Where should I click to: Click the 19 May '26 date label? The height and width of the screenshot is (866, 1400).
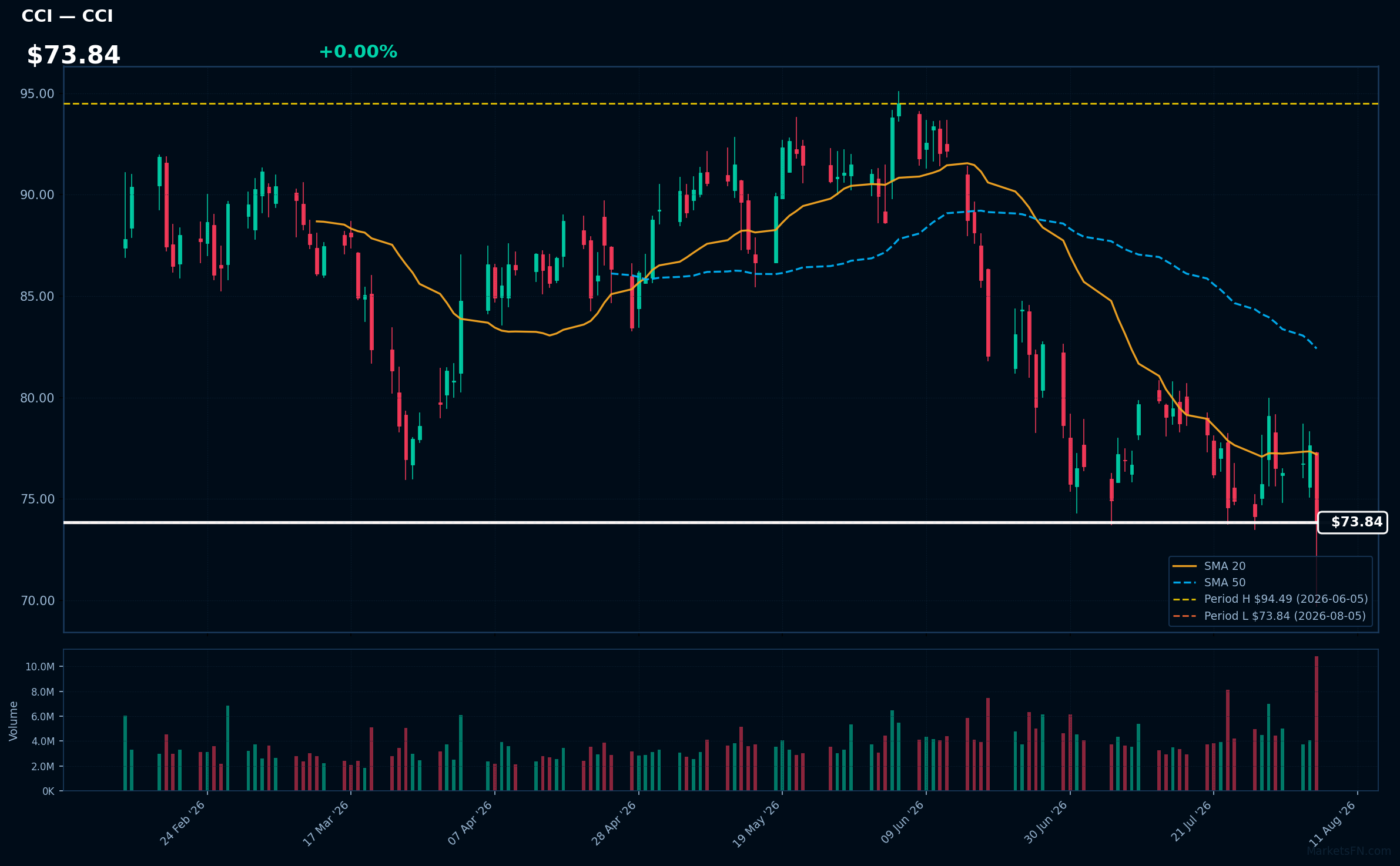point(756,824)
